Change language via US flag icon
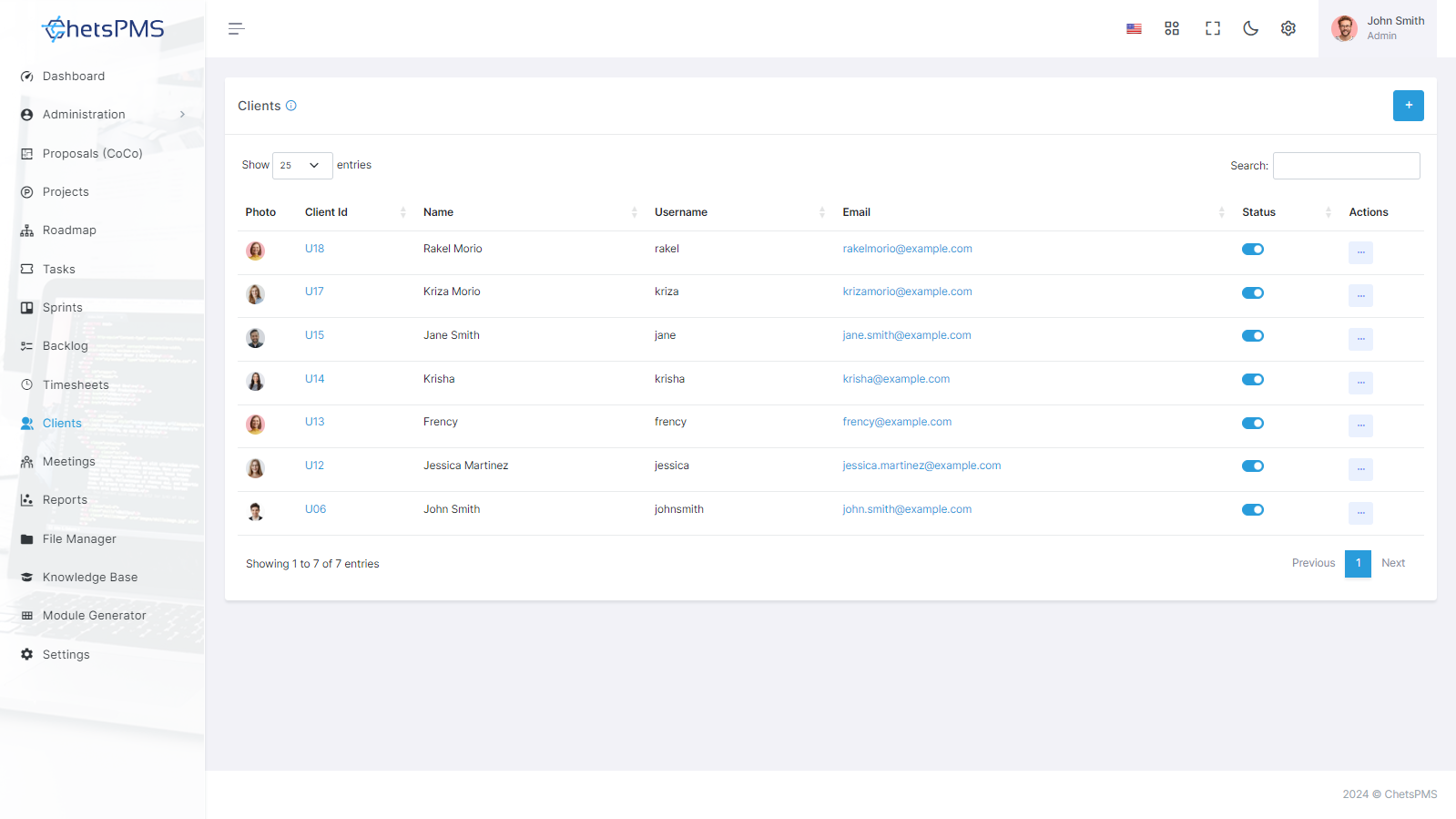This screenshot has width=1456, height=819. (x=1134, y=29)
